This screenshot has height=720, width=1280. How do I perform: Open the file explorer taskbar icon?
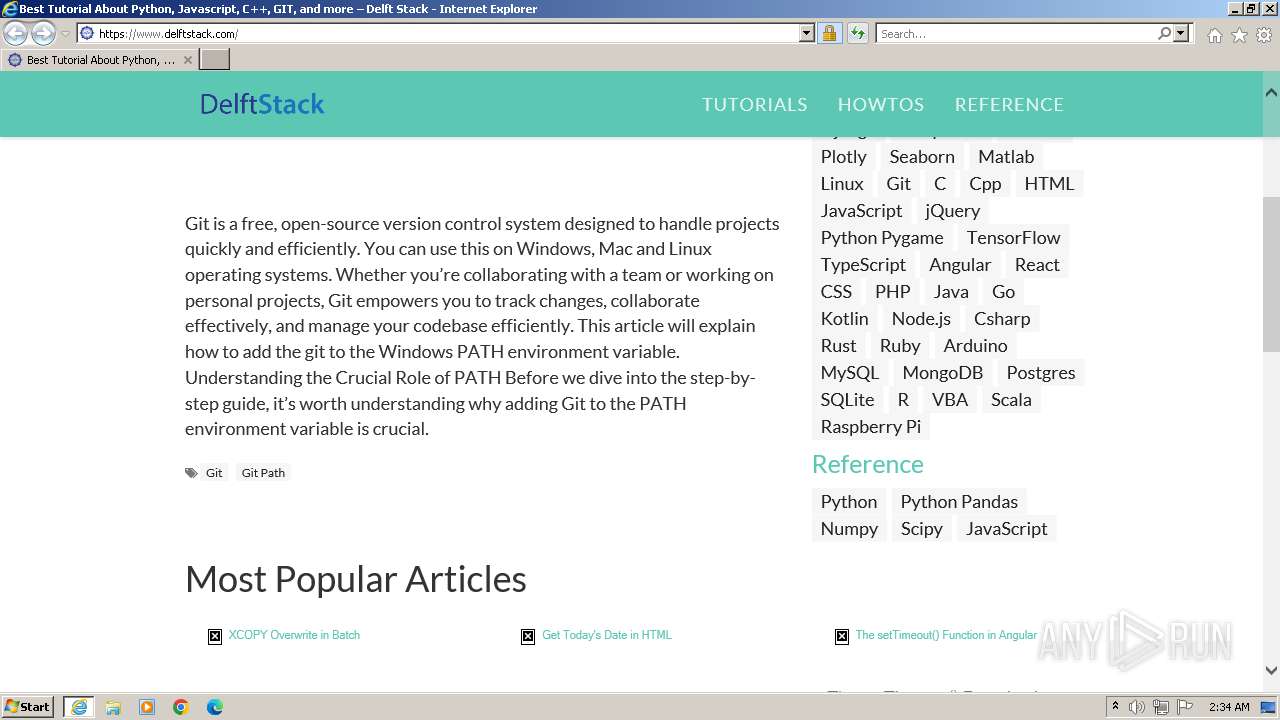[x=113, y=707]
